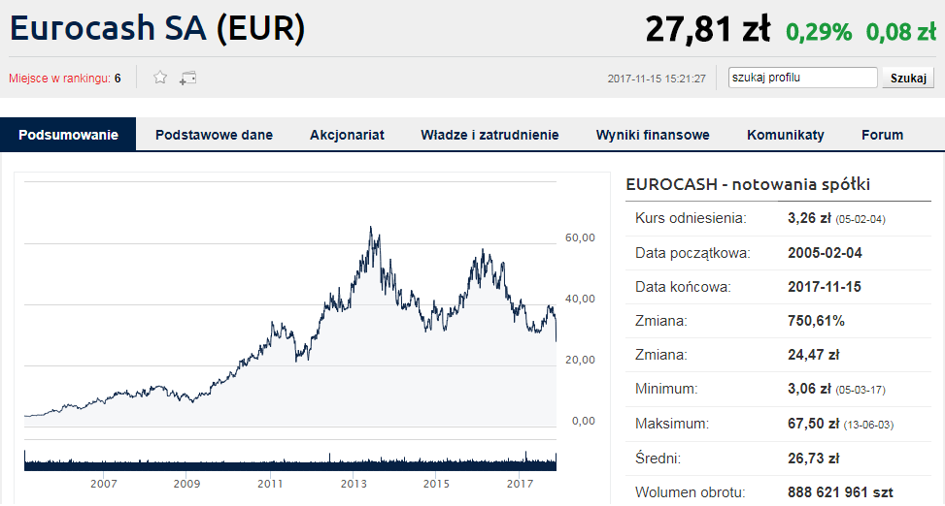Click the 2007 label on the time axis
This screenshot has height=506, width=945.
tap(104, 484)
